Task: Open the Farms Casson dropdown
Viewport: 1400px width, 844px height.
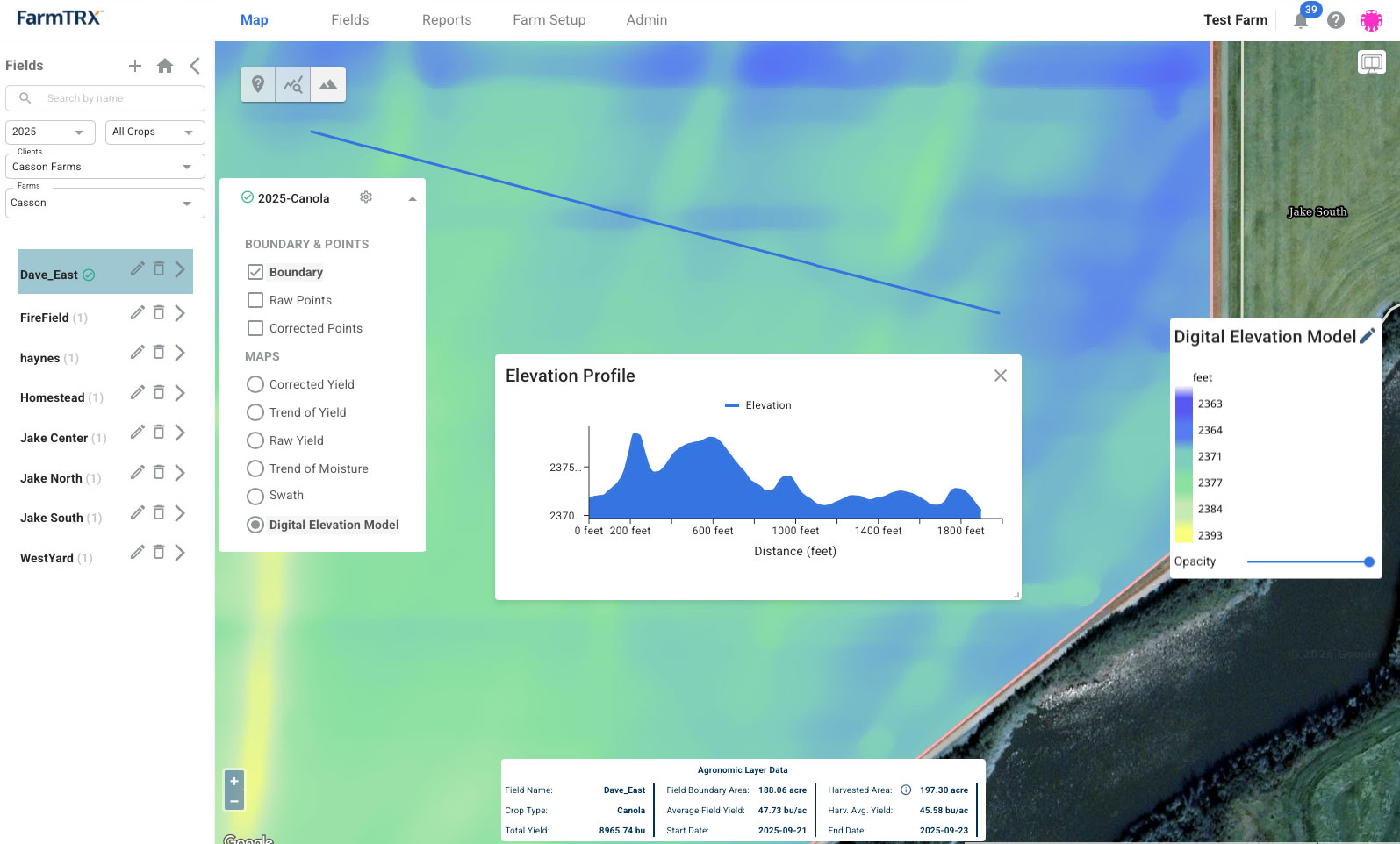Action: [104, 203]
